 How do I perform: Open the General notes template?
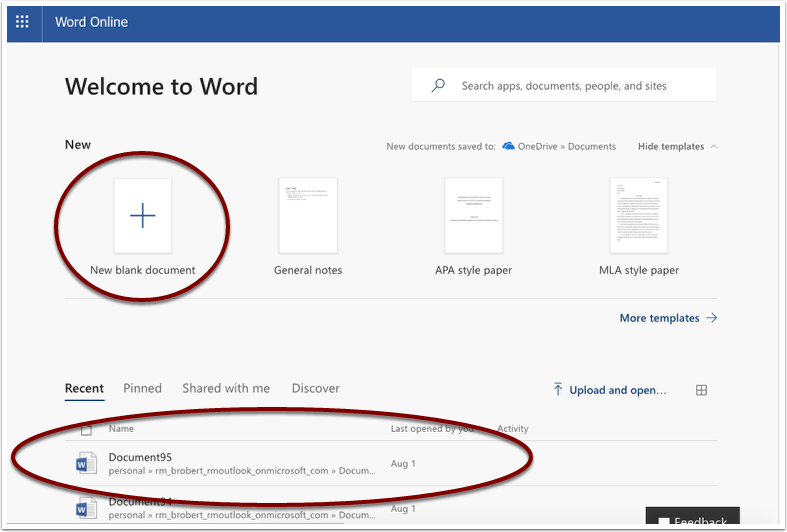(x=308, y=227)
